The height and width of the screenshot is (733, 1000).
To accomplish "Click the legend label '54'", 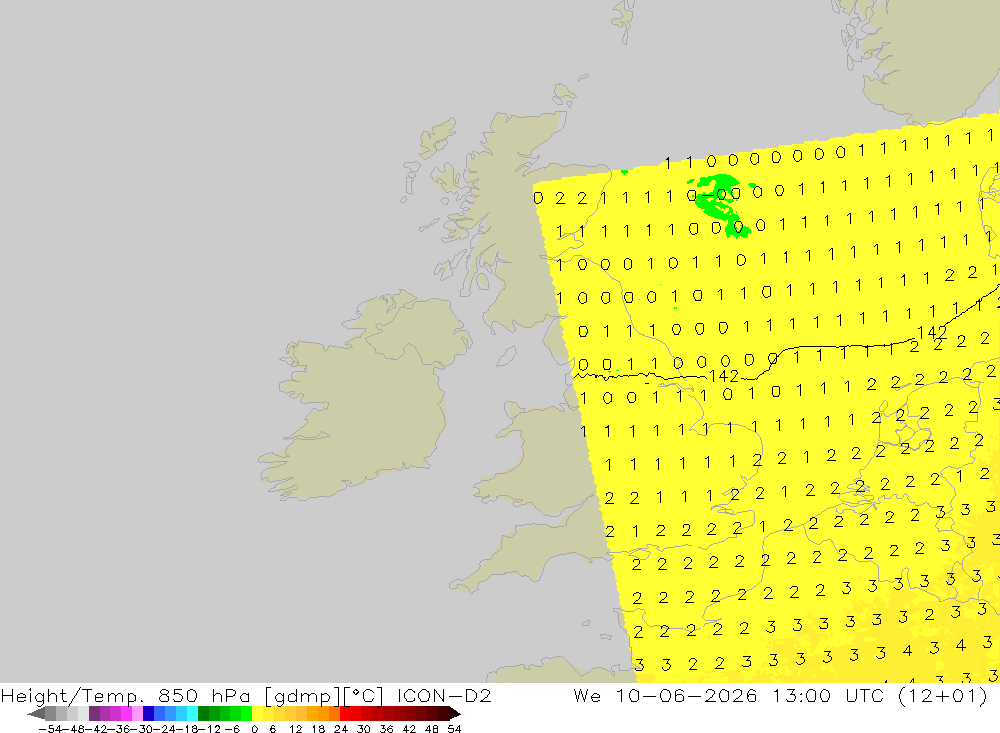I will click(454, 729).
